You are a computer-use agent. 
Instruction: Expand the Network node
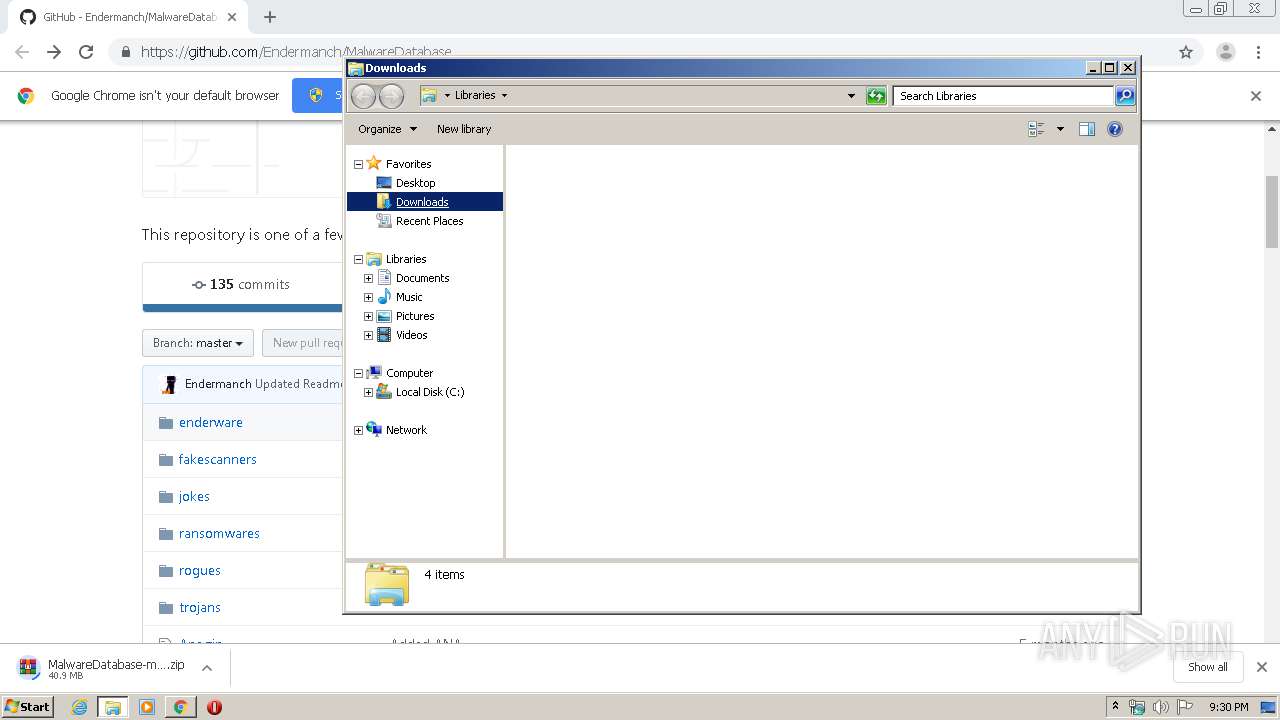pyautogui.click(x=358, y=430)
